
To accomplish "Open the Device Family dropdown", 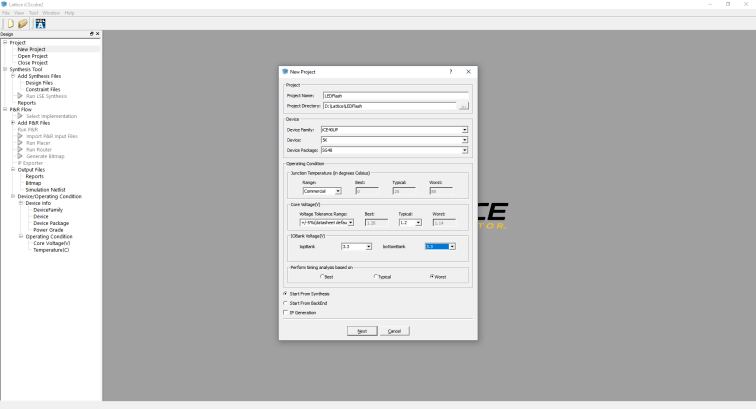I will point(464,130).
